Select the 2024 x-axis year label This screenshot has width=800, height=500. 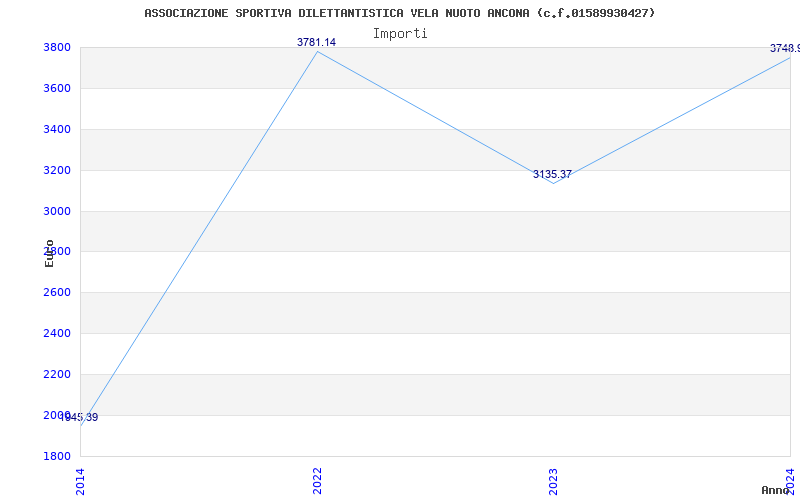(791, 481)
